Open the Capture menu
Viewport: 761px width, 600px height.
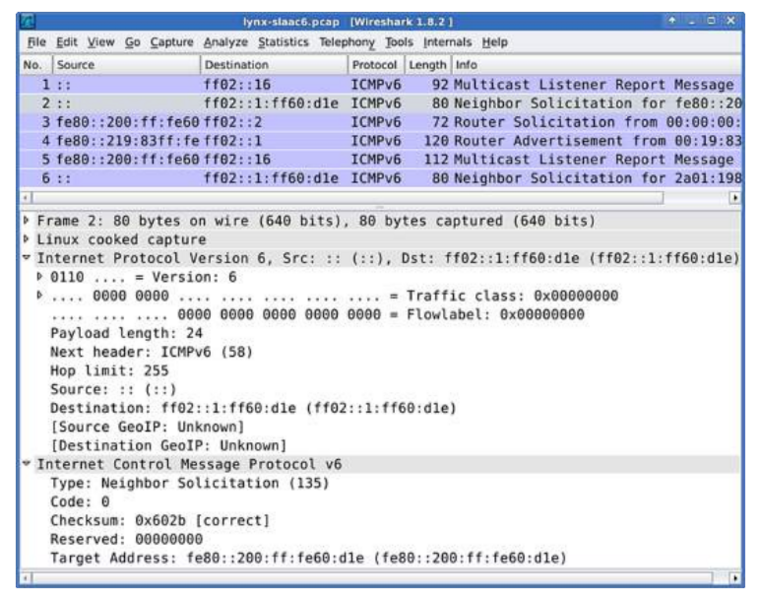pos(174,42)
